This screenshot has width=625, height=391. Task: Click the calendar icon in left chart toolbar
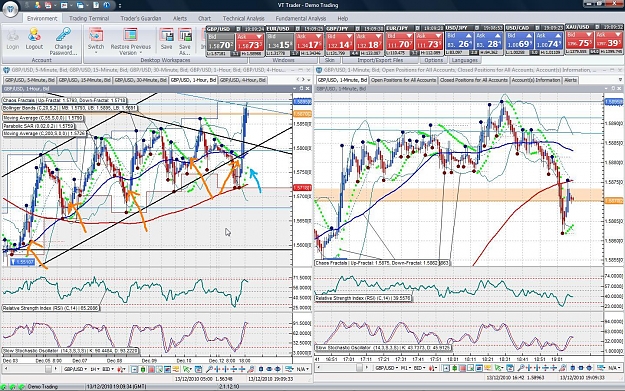tap(198, 369)
